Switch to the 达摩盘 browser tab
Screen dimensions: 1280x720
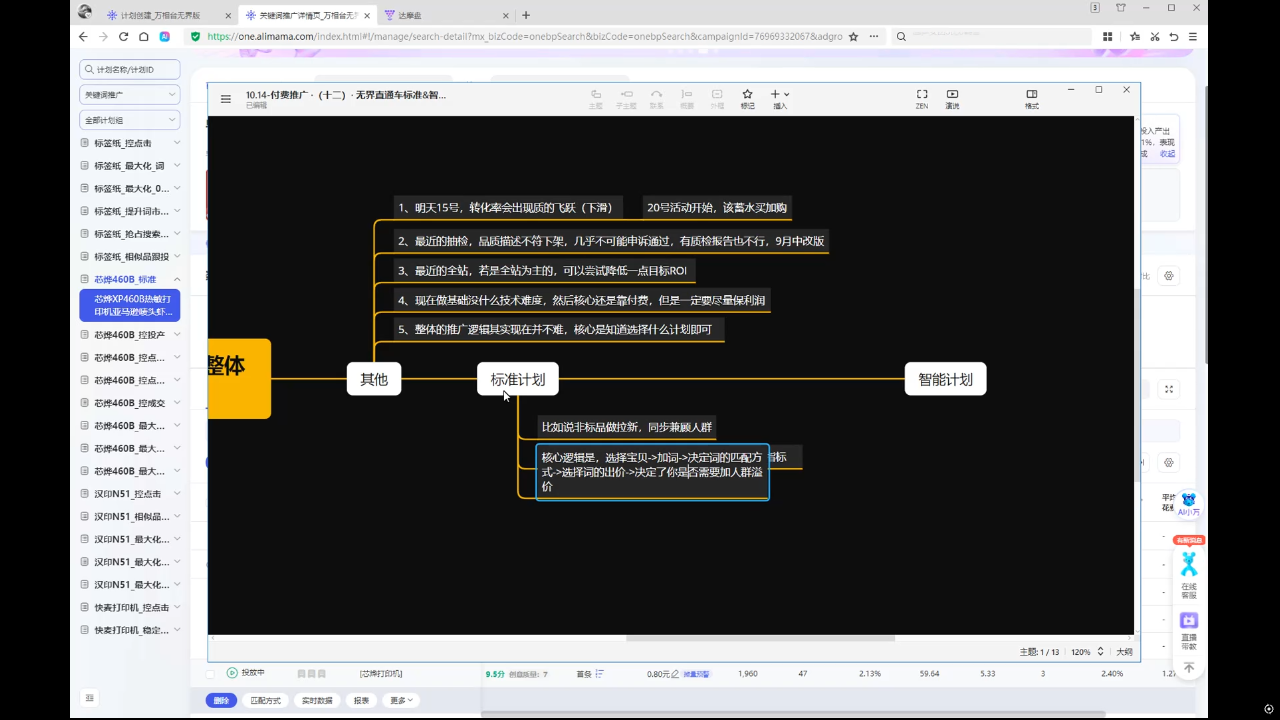click(410, 15)
